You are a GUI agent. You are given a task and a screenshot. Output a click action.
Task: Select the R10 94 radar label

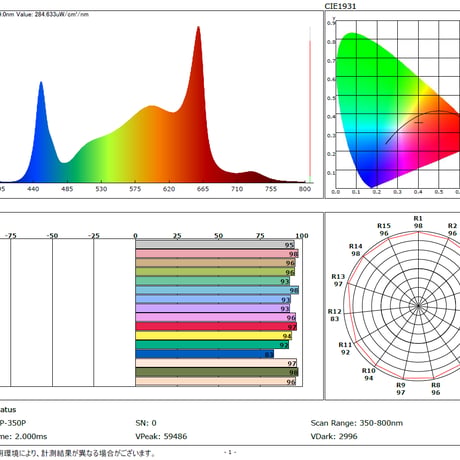(369, 374)
